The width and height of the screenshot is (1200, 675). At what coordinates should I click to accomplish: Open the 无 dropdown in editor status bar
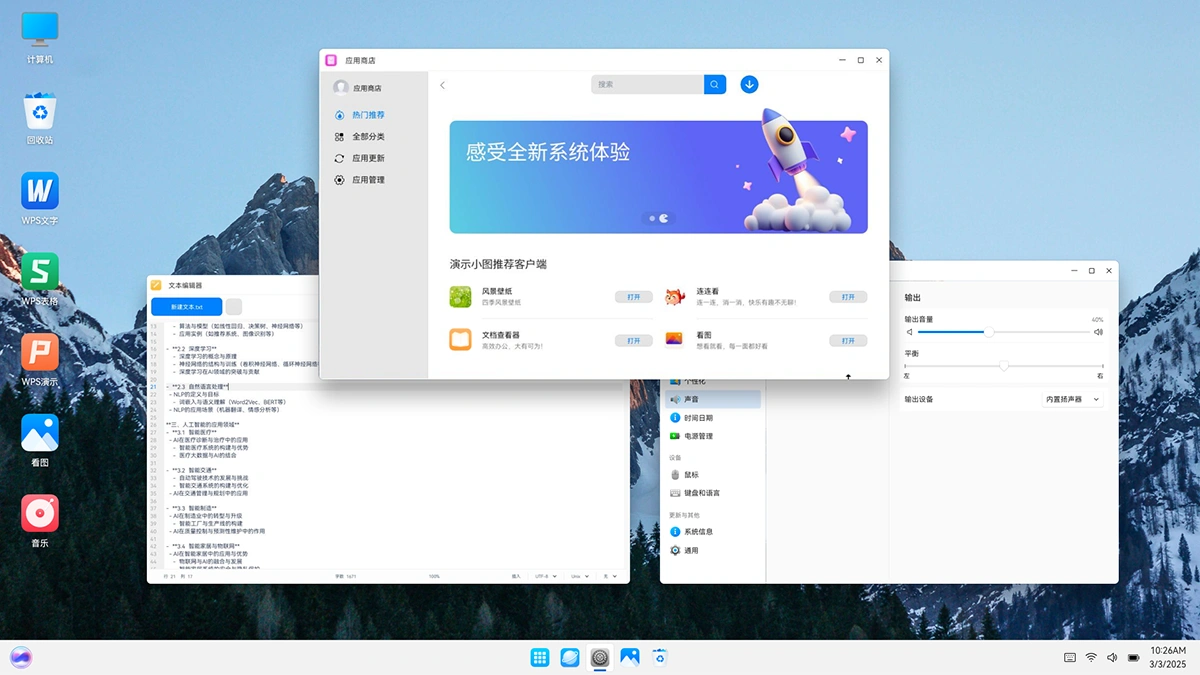coord(609,577)
